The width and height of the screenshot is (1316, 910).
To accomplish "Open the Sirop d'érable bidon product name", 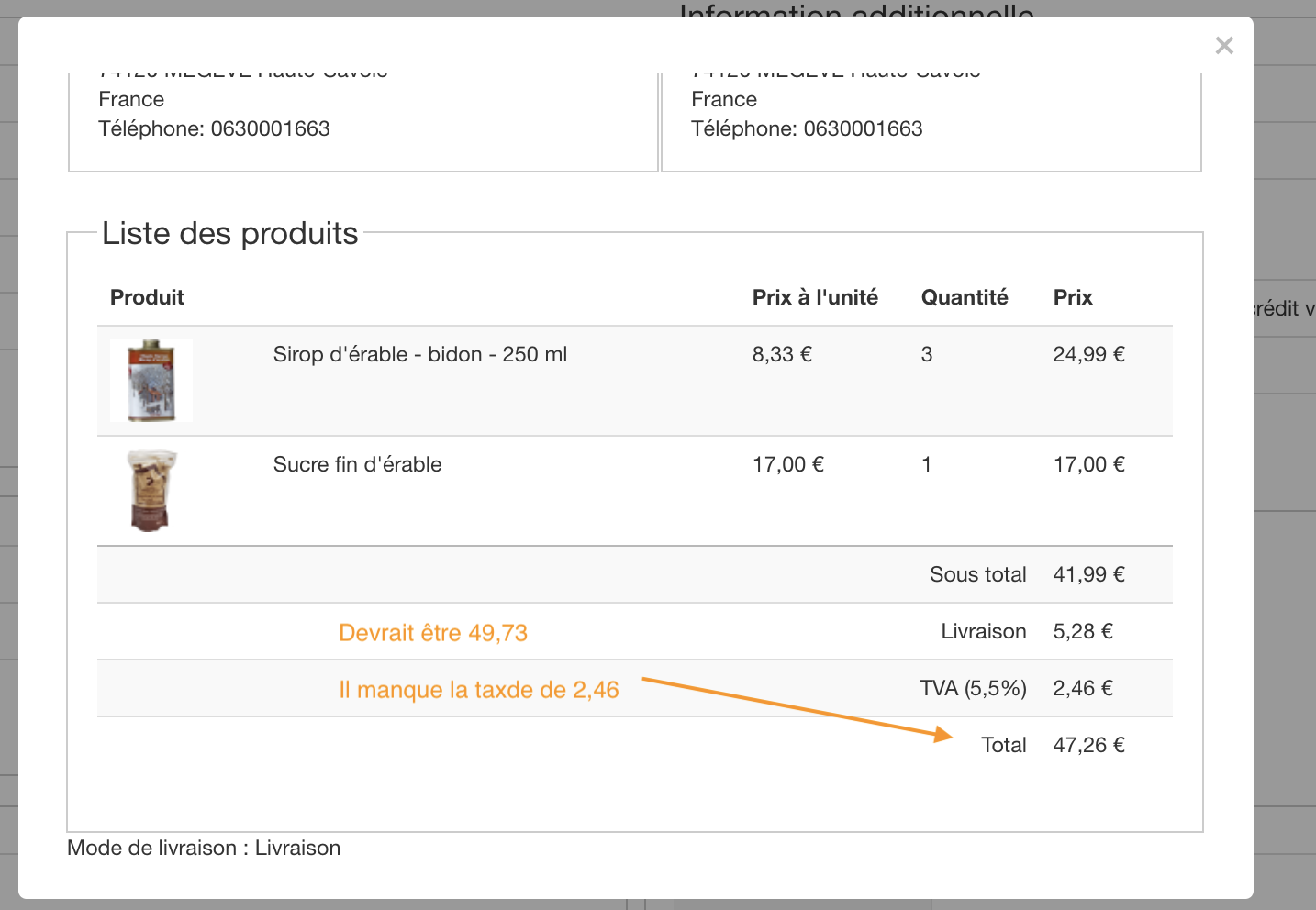I will [419, 355].
